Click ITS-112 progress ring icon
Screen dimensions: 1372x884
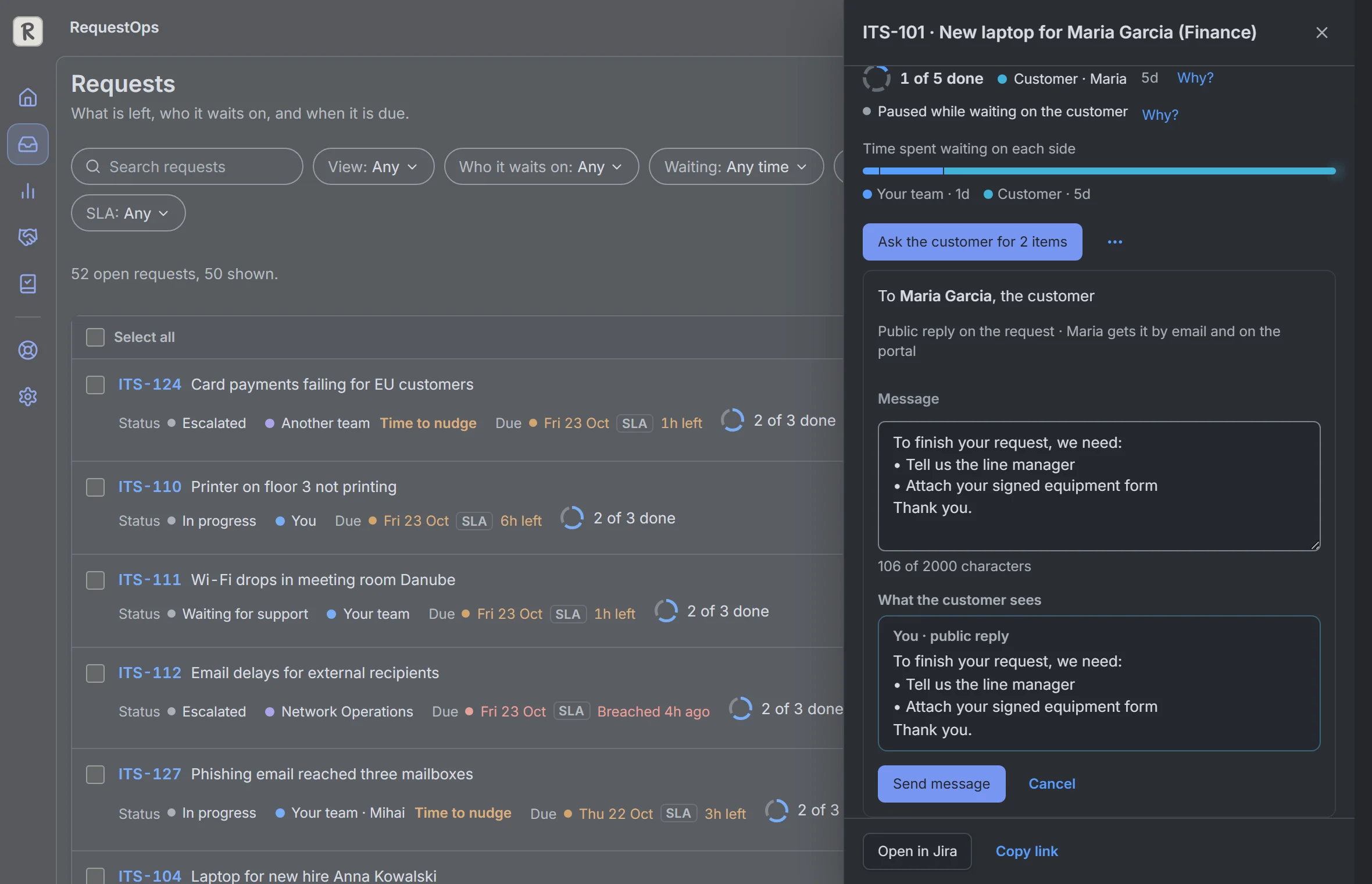point(741,708)
